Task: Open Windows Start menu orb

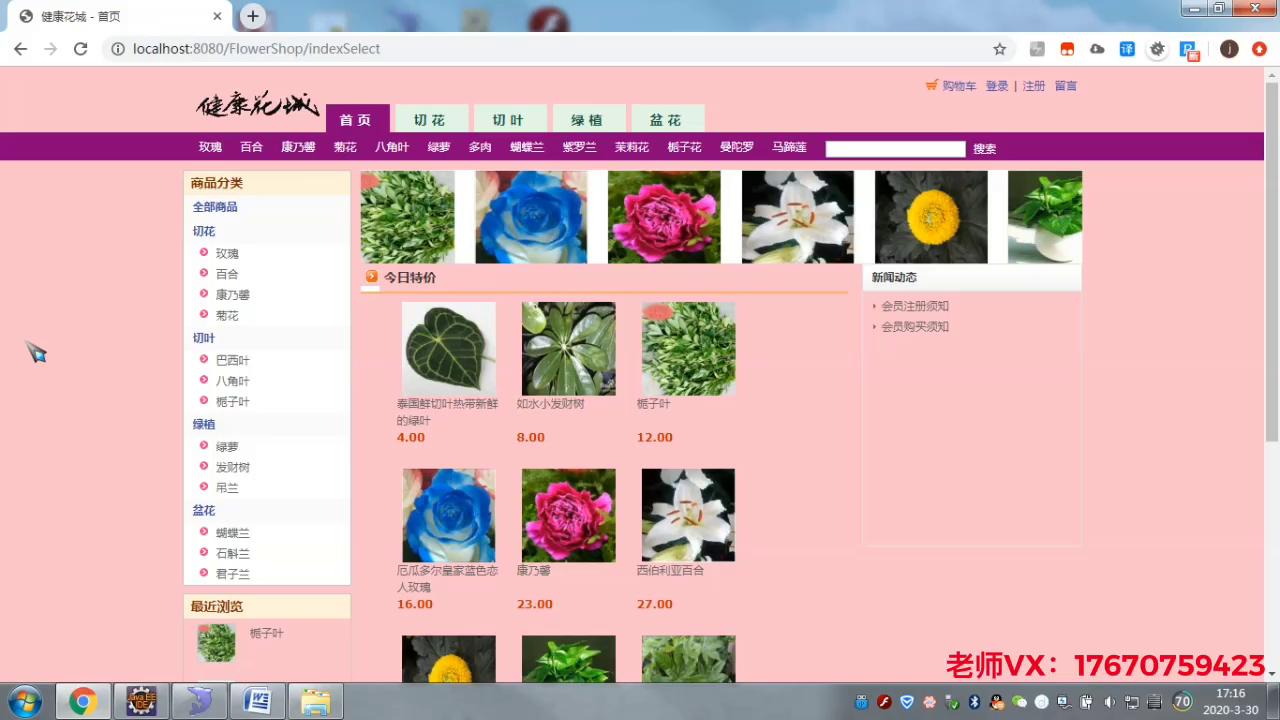Action: [x=24, y=702]
